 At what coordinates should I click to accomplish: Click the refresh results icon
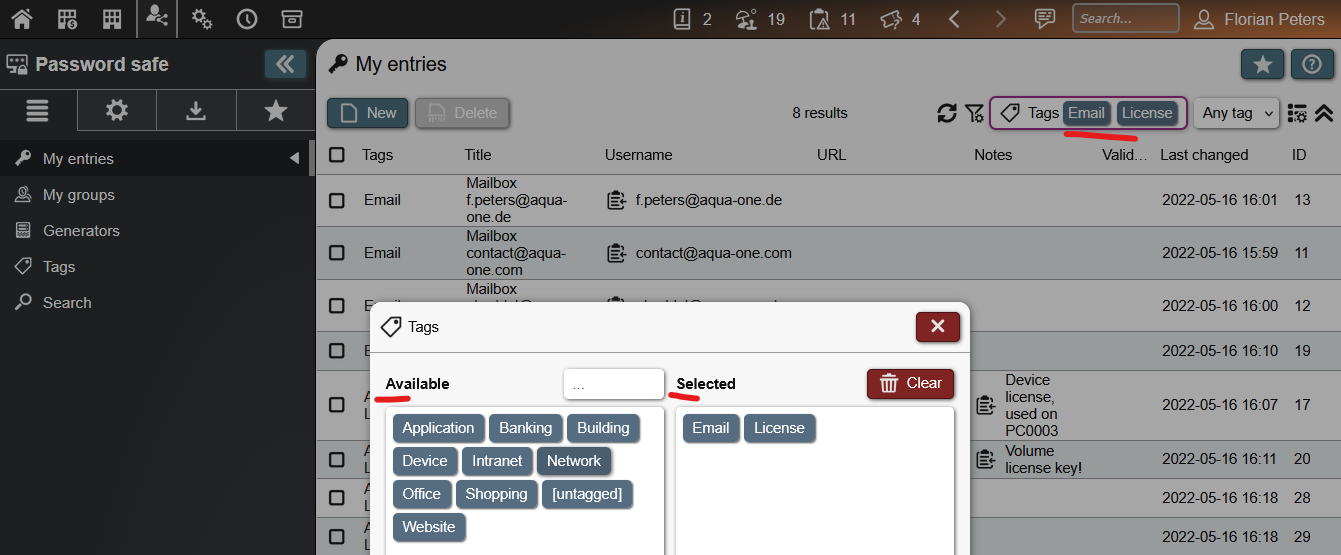946,113
